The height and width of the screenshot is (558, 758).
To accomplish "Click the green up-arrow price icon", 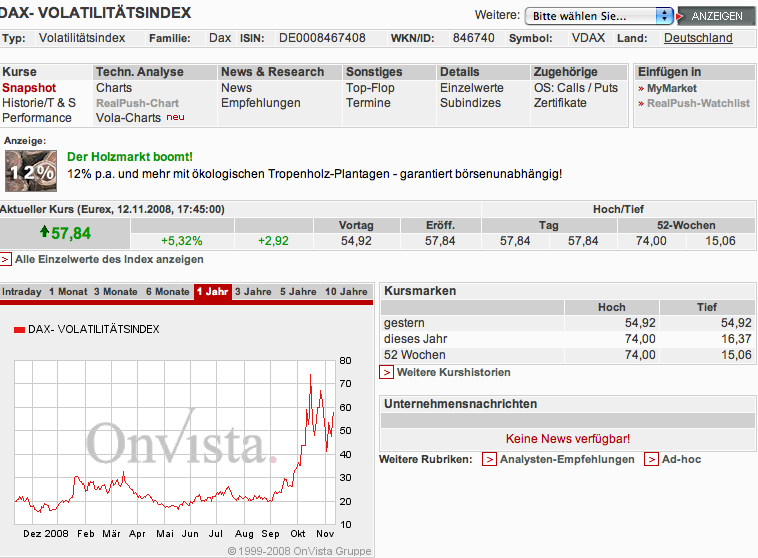I will click(x=44, y=231).
